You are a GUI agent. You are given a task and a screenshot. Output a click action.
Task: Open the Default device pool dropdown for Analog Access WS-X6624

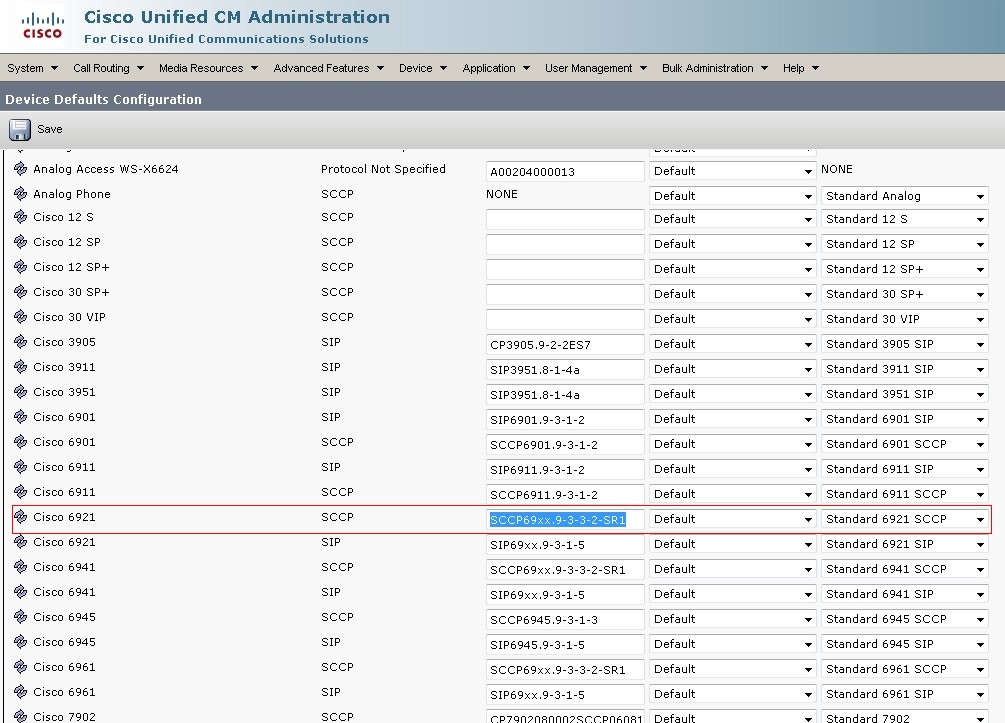[733, 171]
